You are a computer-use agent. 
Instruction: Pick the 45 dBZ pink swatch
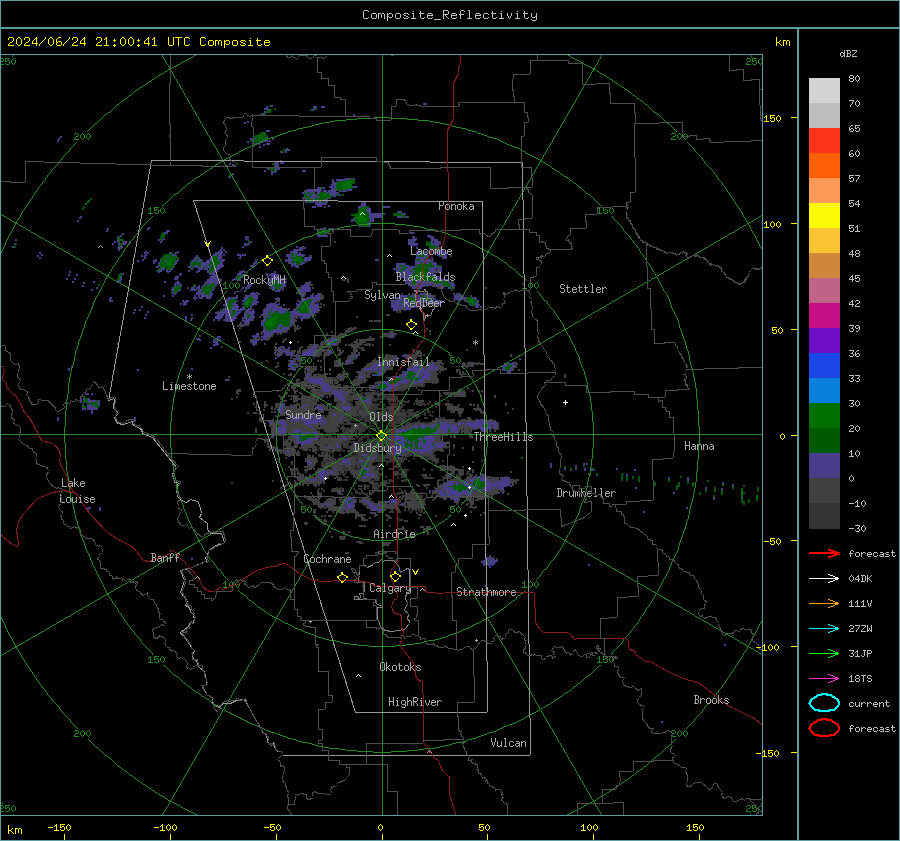coord(824,290)
